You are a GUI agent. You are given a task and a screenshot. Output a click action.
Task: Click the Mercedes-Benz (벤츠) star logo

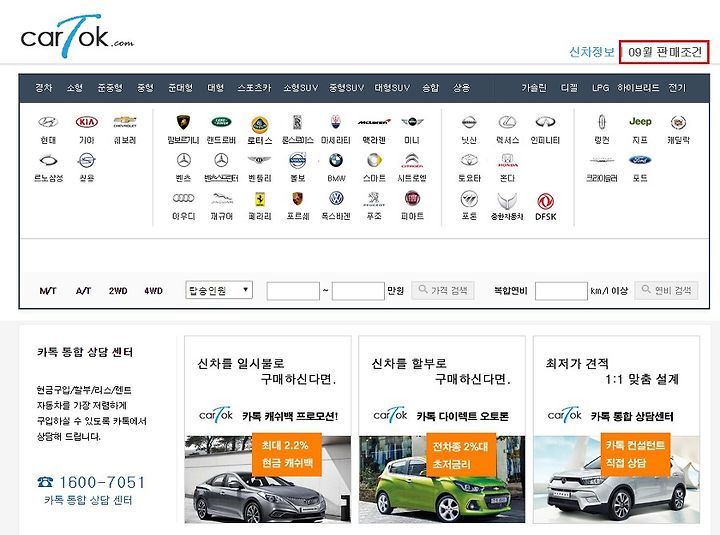point(184,160)
